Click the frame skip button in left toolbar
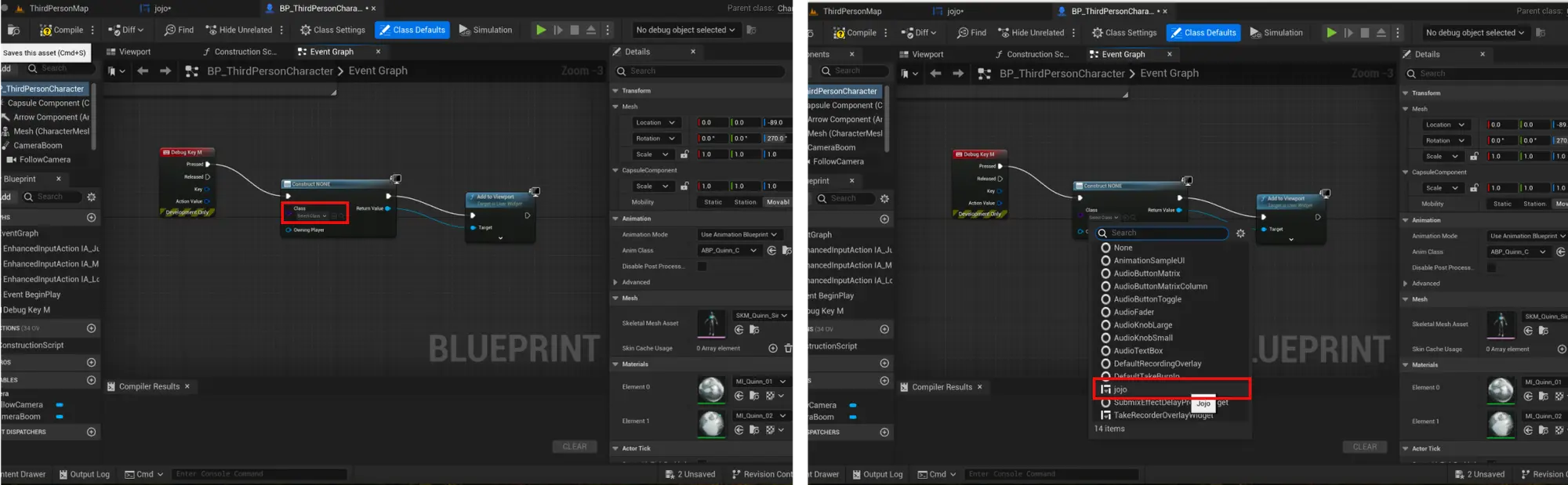The image size is (1568, 485). tap(558, 30)
